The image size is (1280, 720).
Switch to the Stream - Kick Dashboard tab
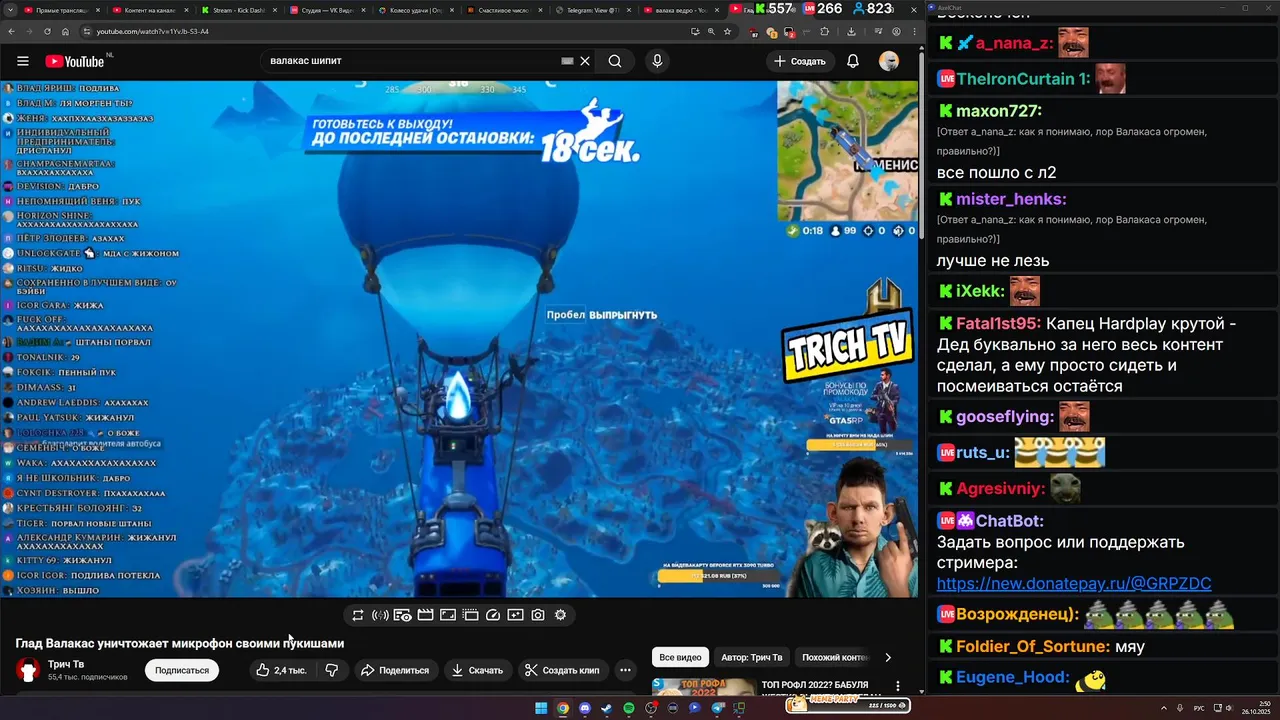(240, 9)
